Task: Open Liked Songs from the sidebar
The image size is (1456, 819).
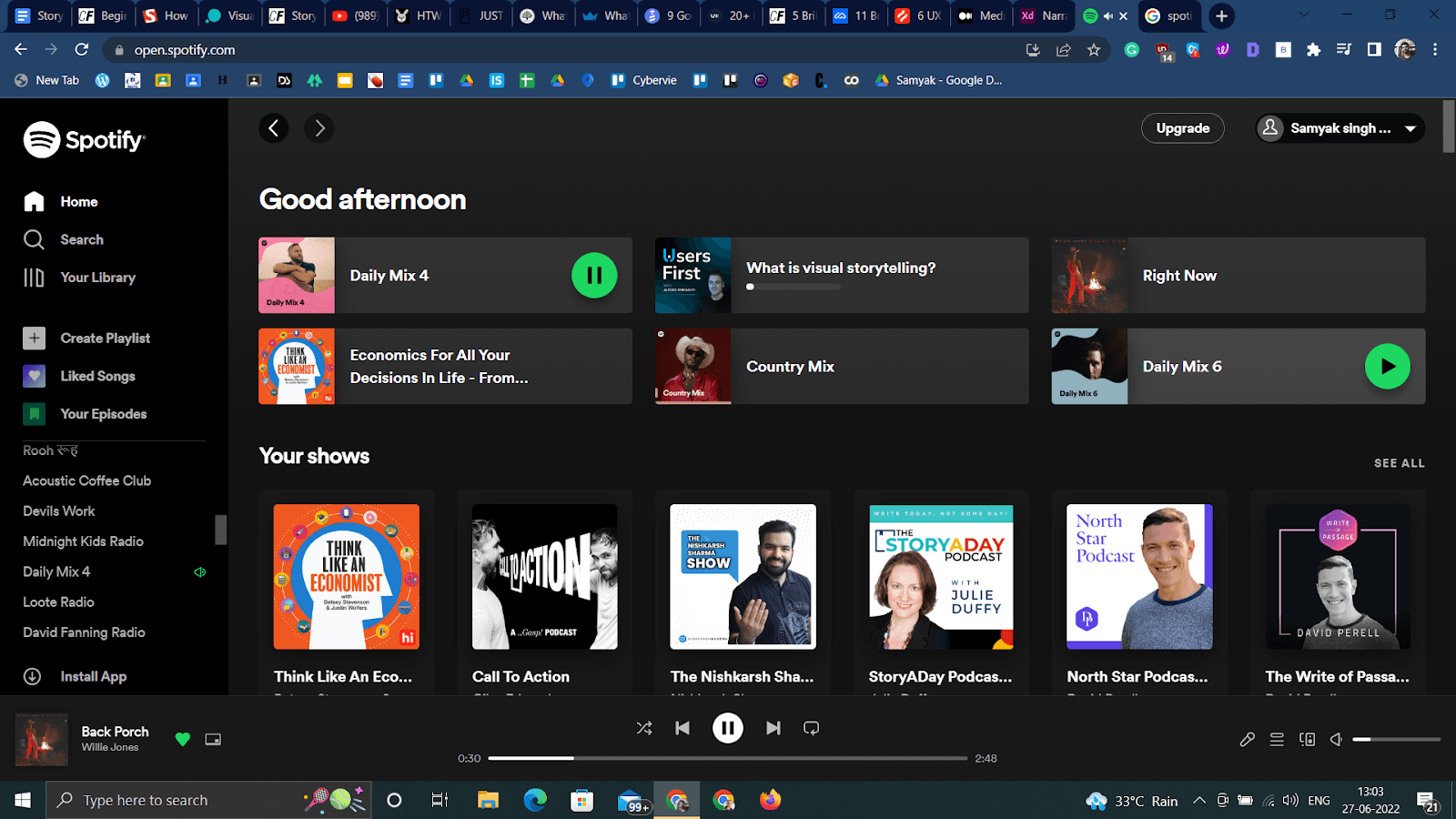Action: point(96,376)
